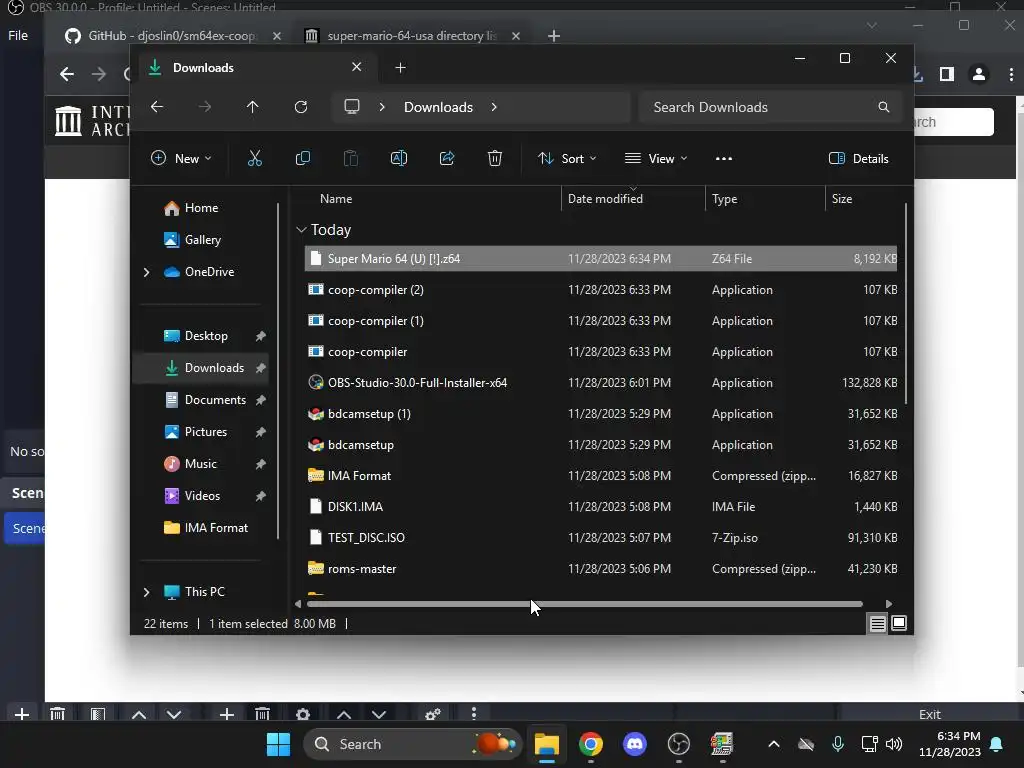
Task: Expand OneDrive in navigation pane
Action: click(x=146, y=272)
